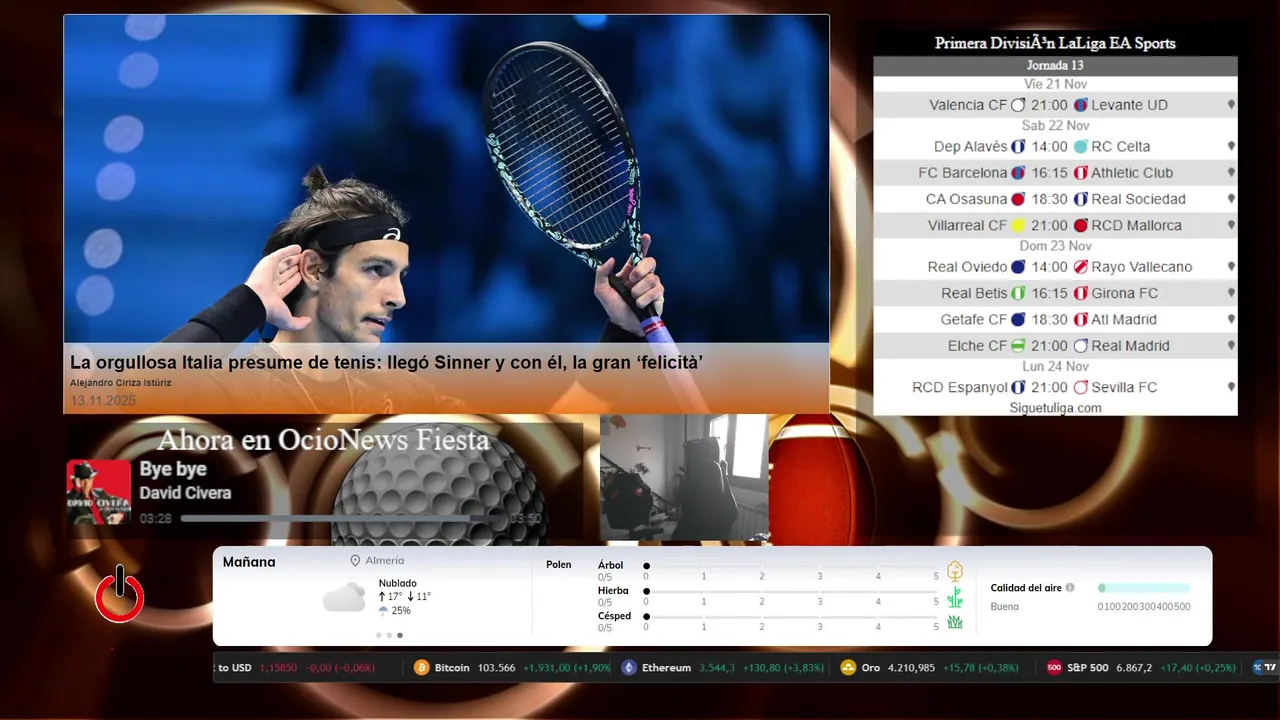Click the FC Barcelona crest
This screenshot has width=1280, height=720.
pos(1018,173)
